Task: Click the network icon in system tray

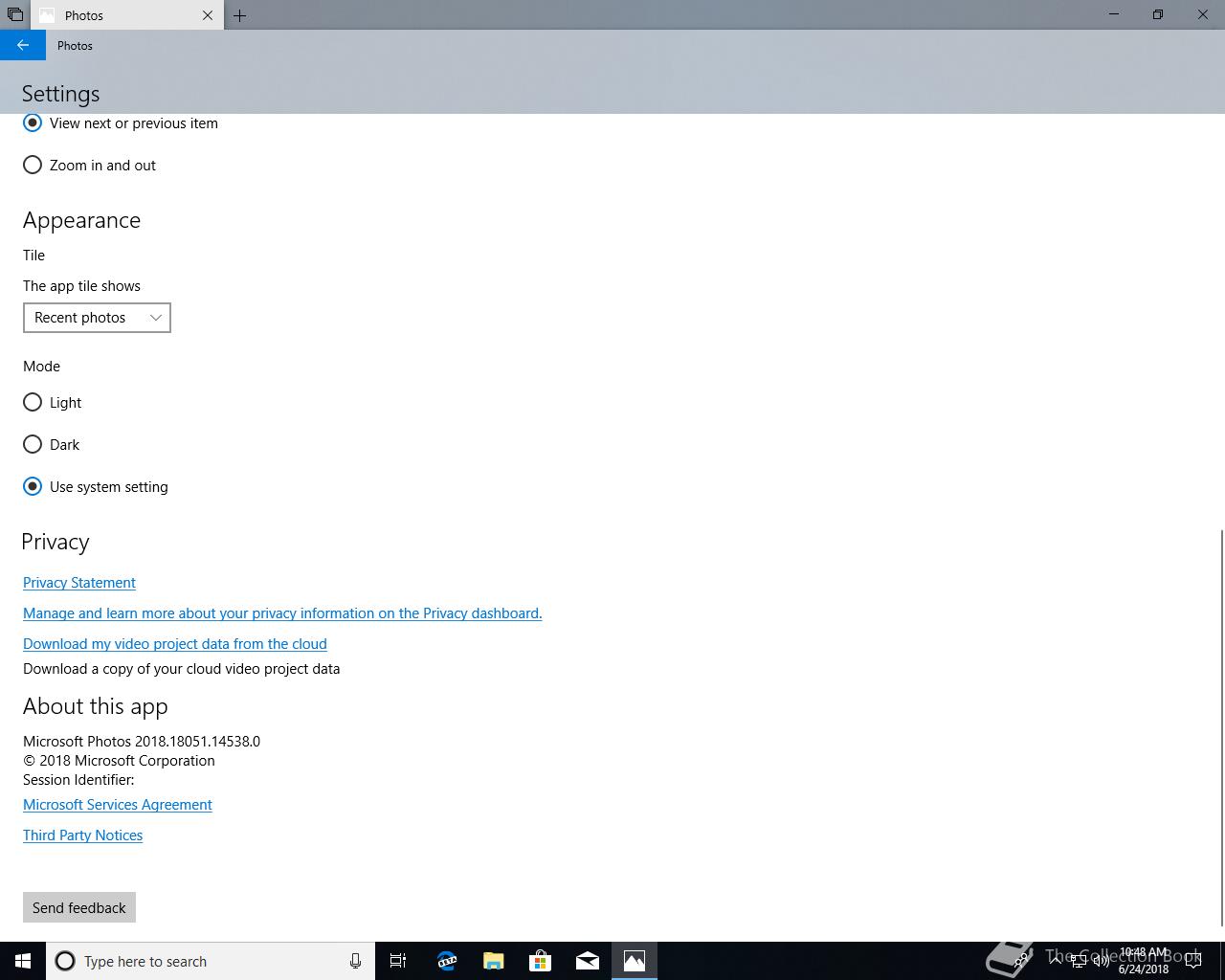Action: pyautogui.click(x=1078, y=961)
